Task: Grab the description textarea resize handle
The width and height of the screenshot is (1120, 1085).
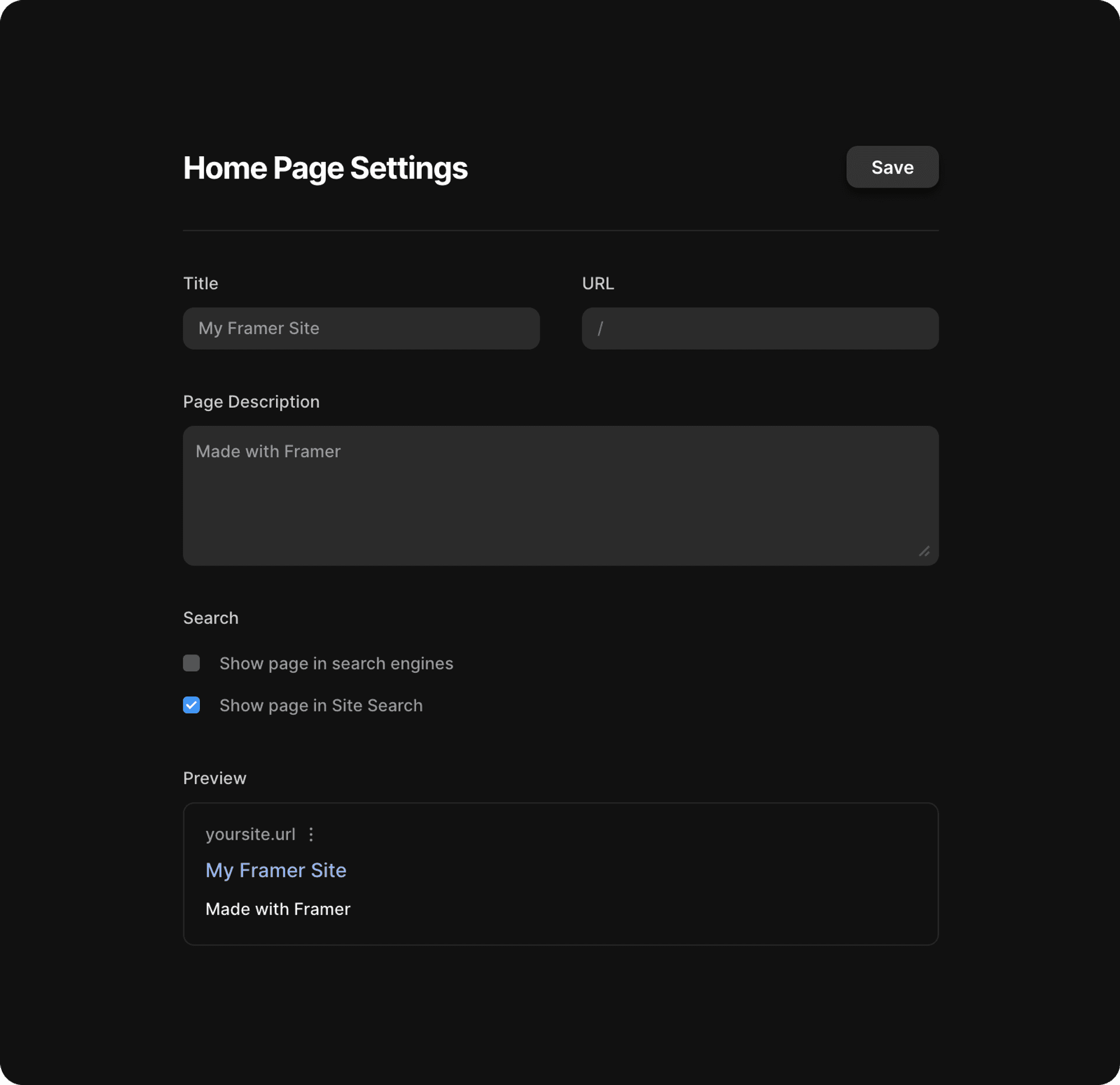Action: point(924,551)
